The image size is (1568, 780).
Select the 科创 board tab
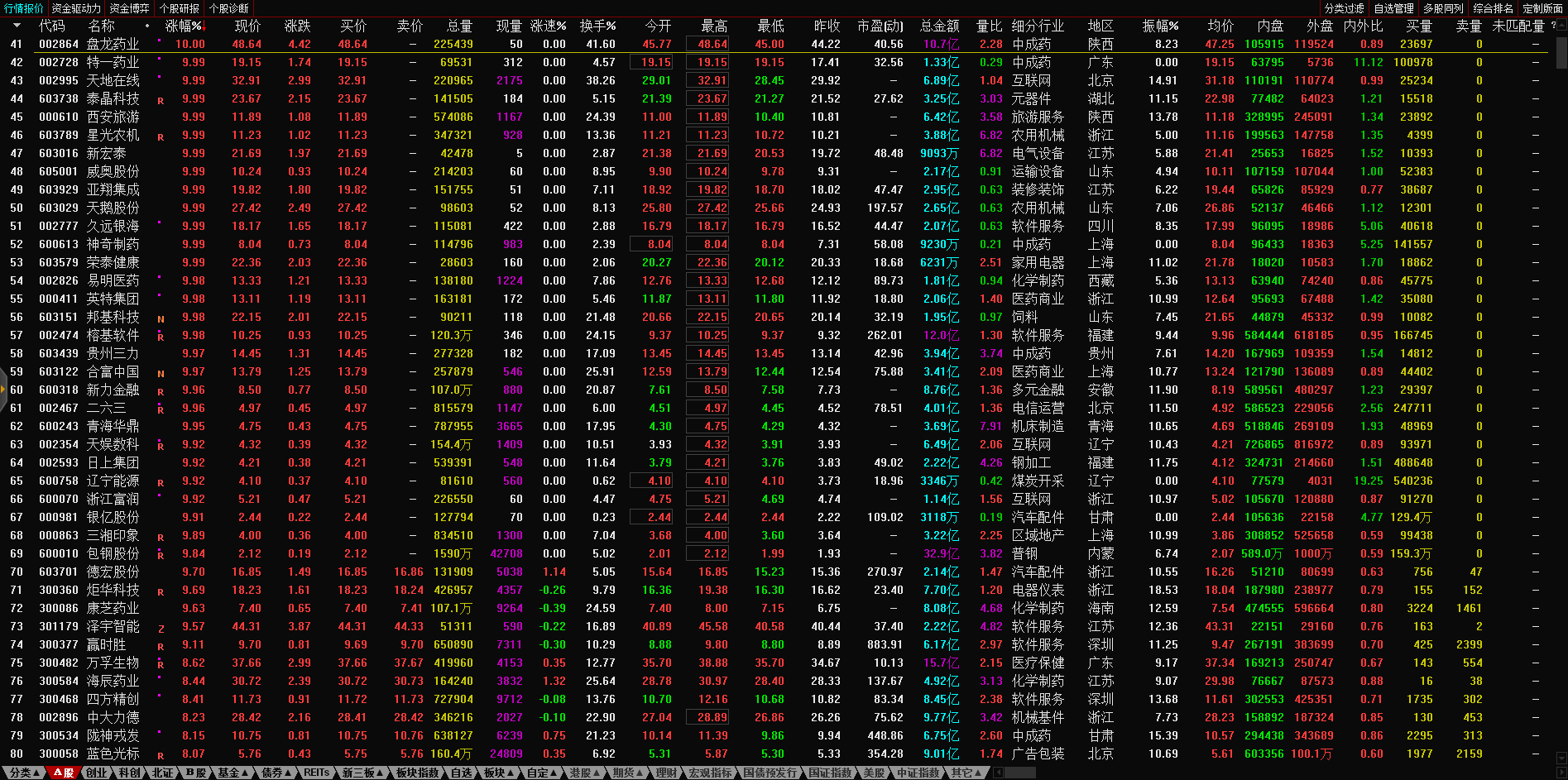(x=130, y=773)
